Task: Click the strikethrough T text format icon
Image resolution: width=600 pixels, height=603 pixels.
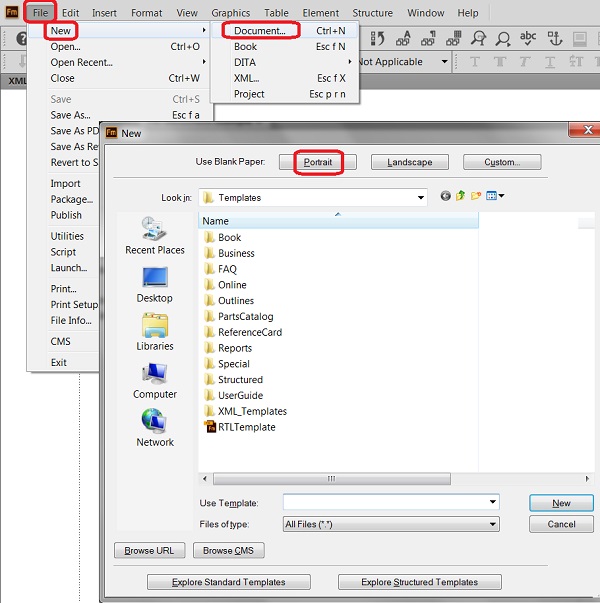Action: click(576, 62)
